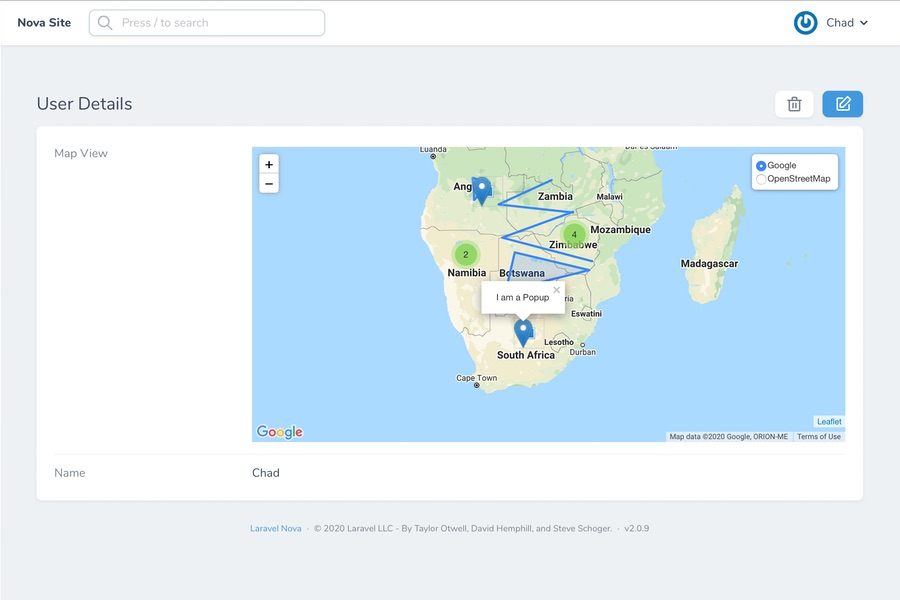Click the Mozambique label on map
The height and width of the screenshot is (600, 900).
coord(620,230)
